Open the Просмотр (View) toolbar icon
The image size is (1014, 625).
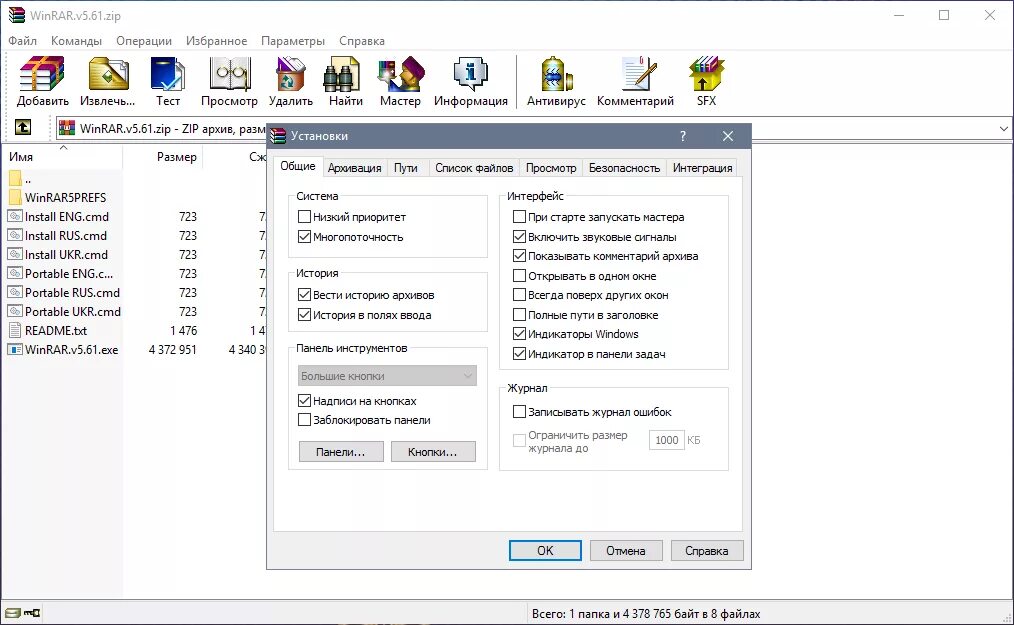click(x=230, y=73)
